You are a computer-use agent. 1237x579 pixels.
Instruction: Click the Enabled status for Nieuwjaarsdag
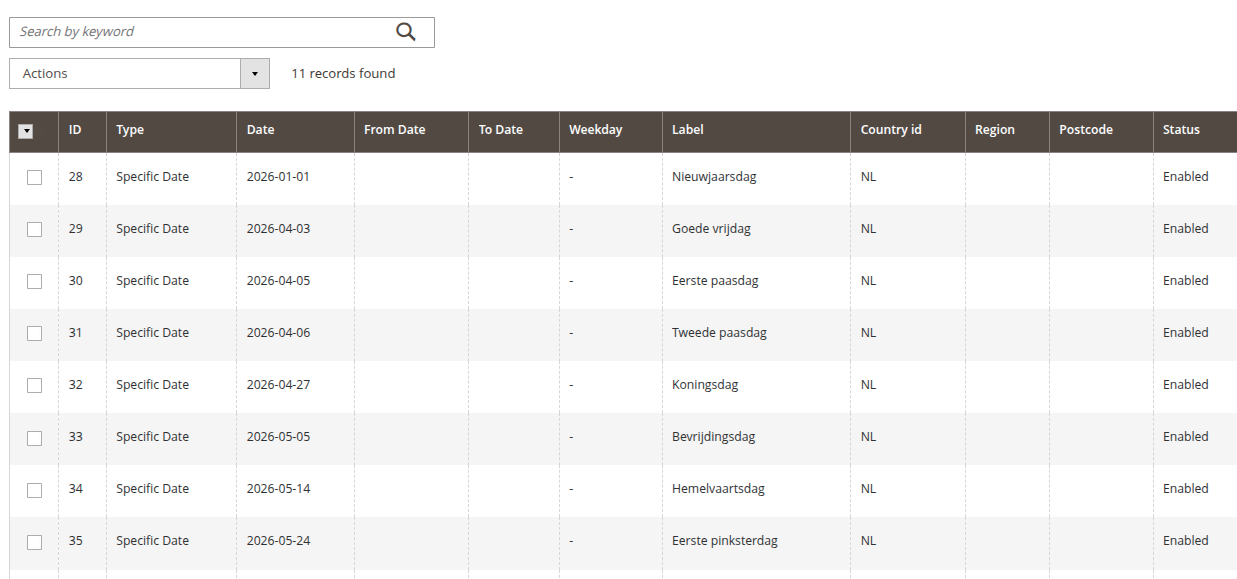(x=1185, y=177)
